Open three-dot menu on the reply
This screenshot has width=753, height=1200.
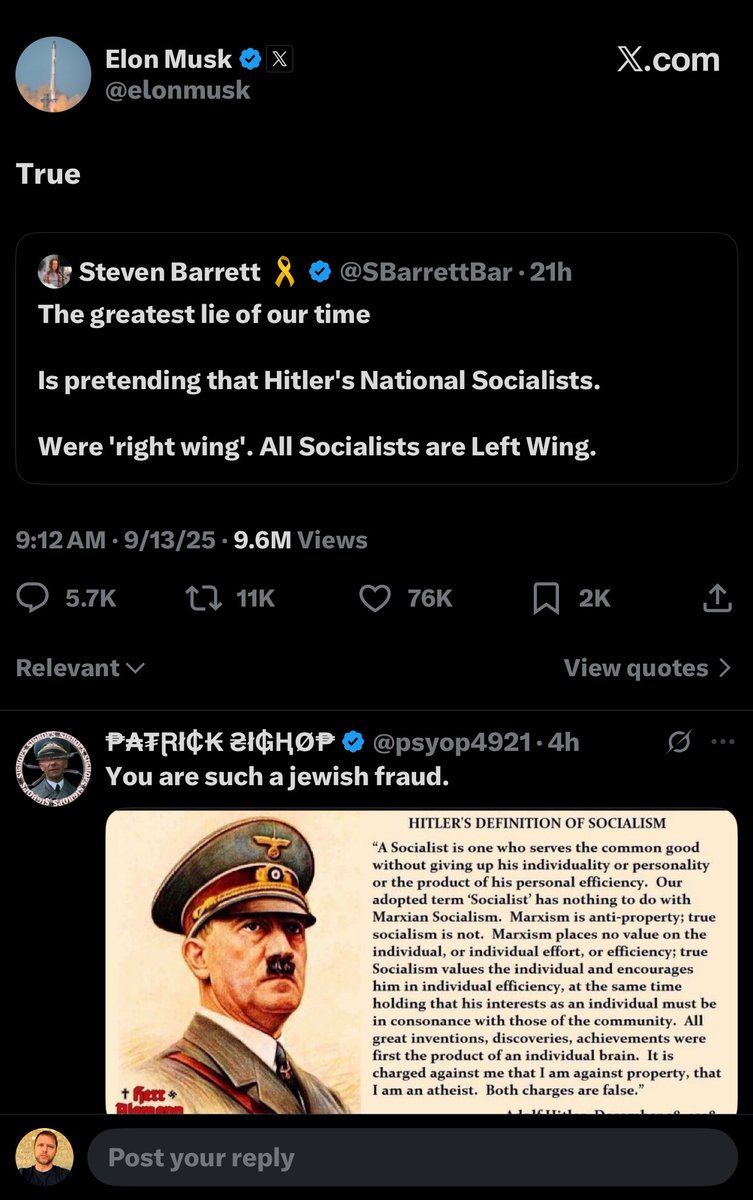pyautogui.click(x=722, y=742)
